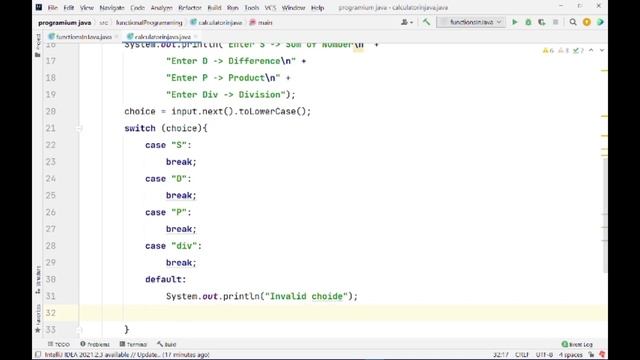Click the typo count checkmark indicator
This screenshot has height=360, width=640.
pos(578,51)
